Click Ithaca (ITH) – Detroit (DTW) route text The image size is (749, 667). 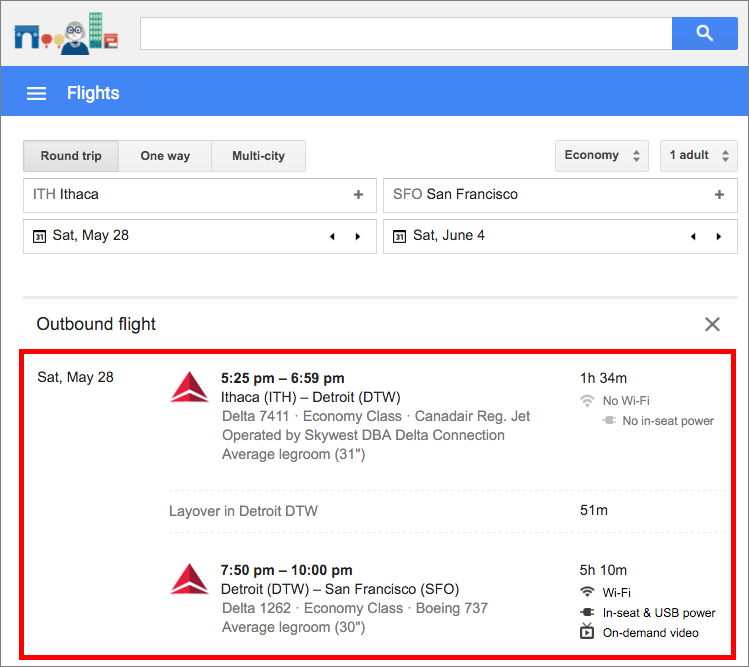click(x=310, y=397)
